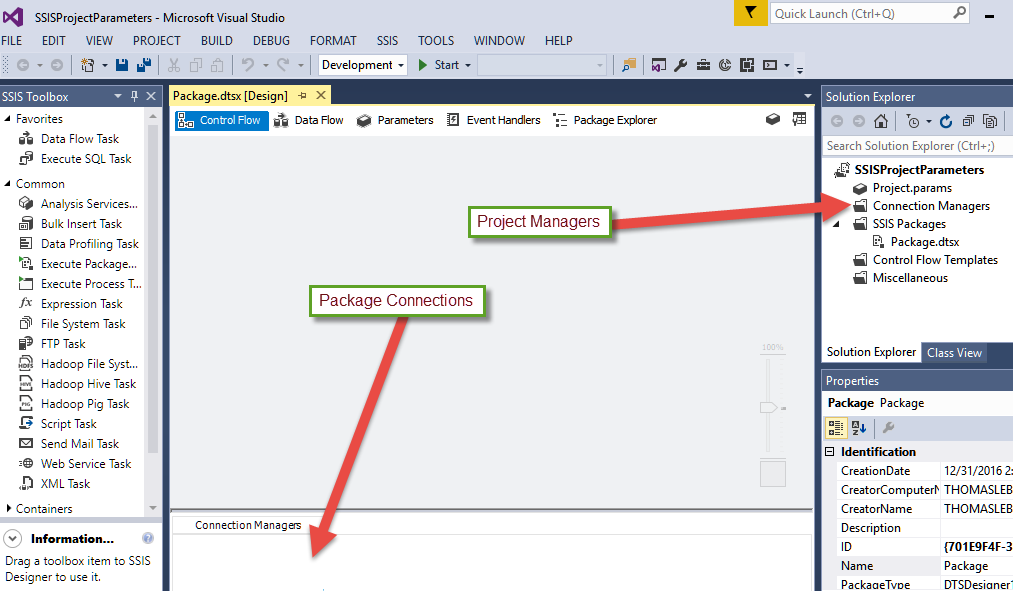This screenshot has width=1013, height=591.
Task: Open the PROJECT menu
Action: pos(156,41)
